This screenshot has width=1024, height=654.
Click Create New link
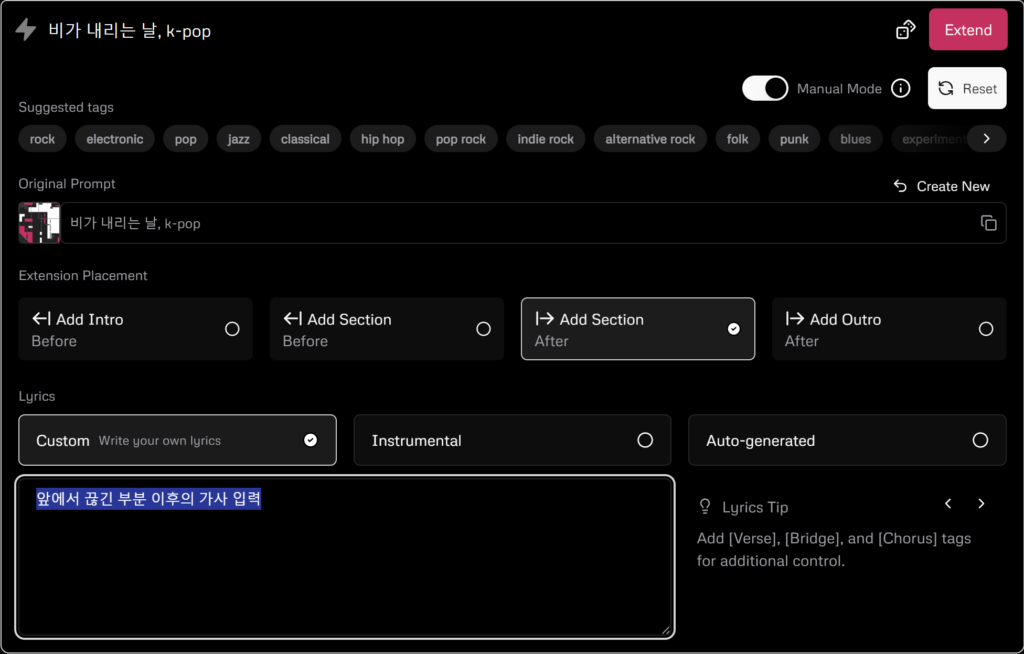[x=942, y=186]
